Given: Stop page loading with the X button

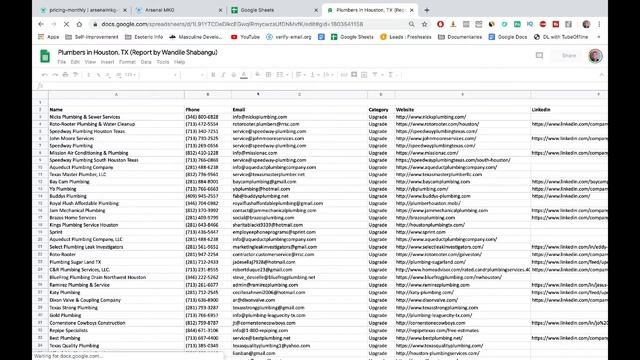Looking at the screenshot, I should [66, 24].
